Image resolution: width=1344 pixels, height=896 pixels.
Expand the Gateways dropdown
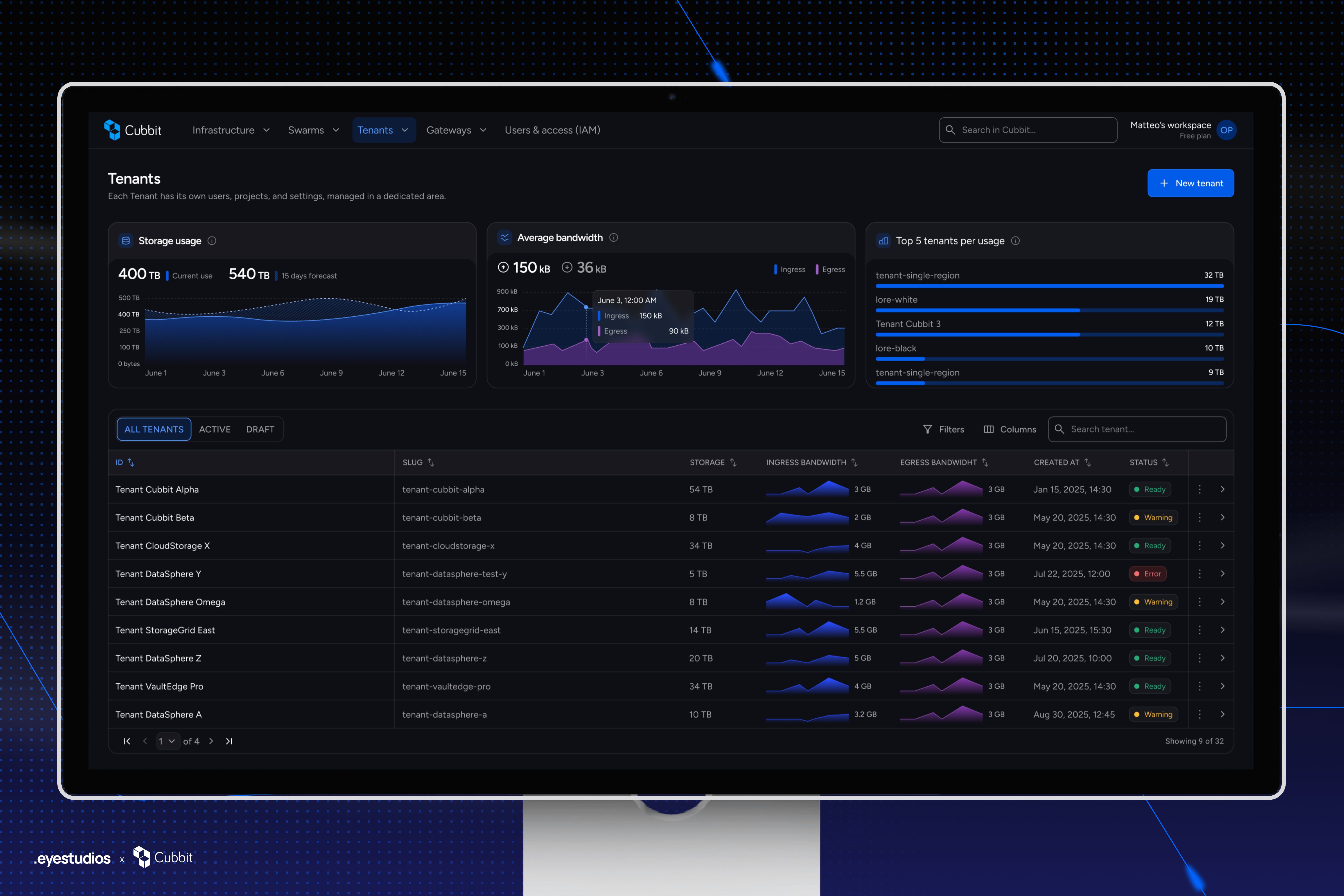(x=456, y=130)
